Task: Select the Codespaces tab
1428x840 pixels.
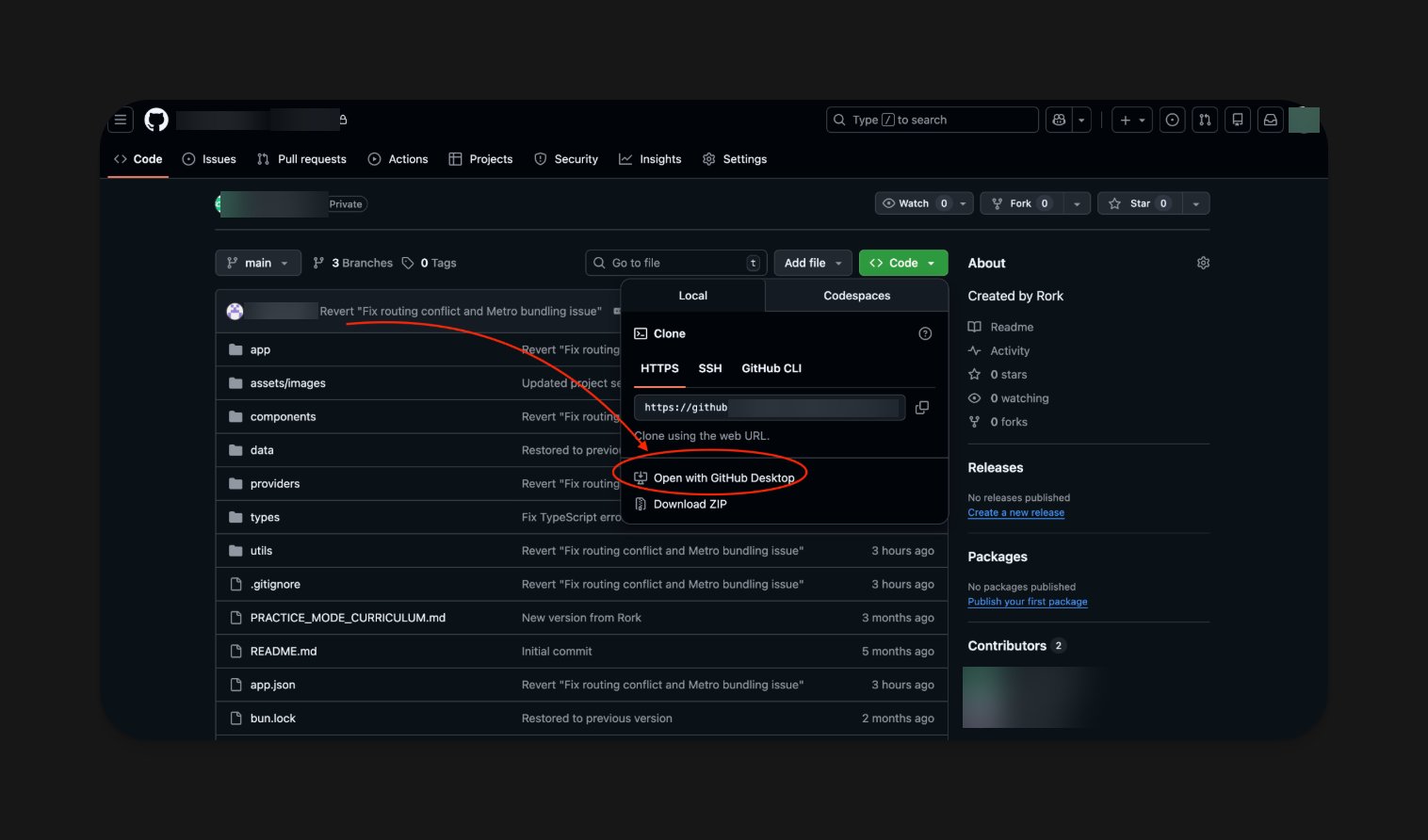Action: [x=857, y=296]
